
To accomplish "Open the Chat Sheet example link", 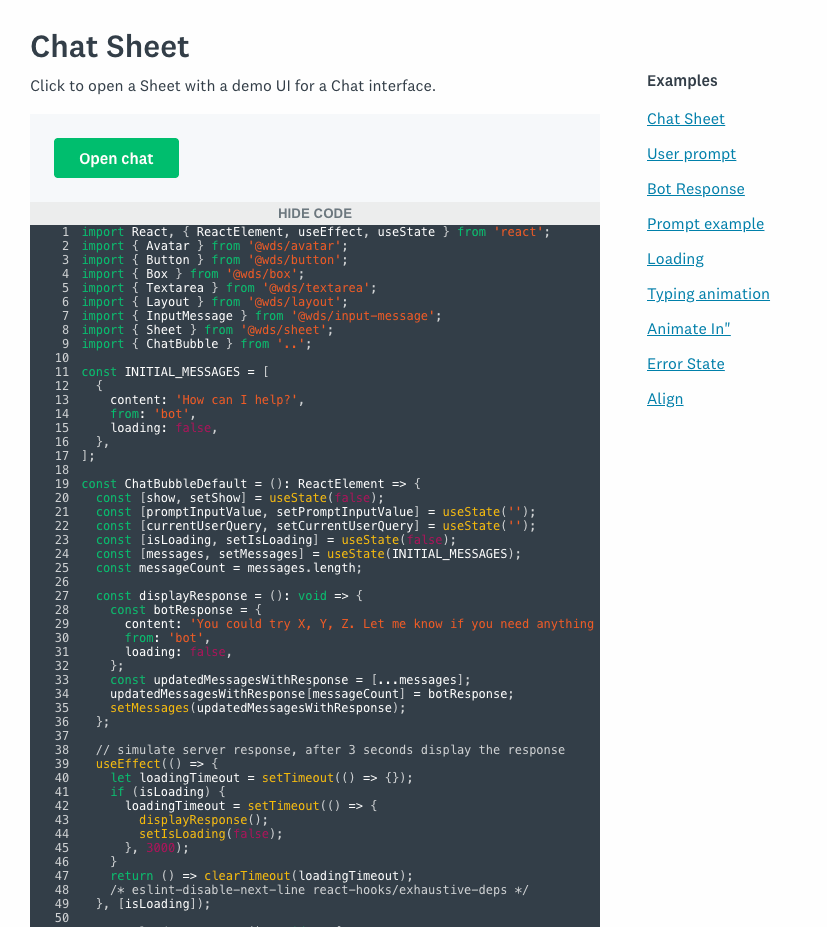I will coord(685,119).
